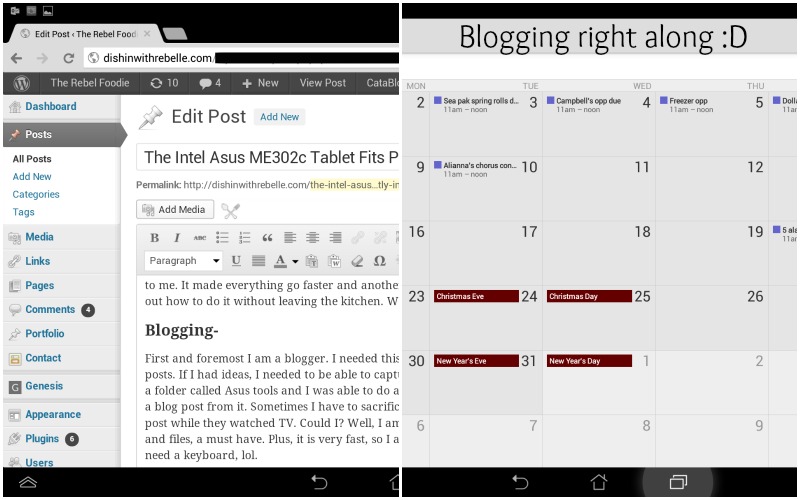Open Media in the sidebar

pyautogui.click(x=39, y=237)
